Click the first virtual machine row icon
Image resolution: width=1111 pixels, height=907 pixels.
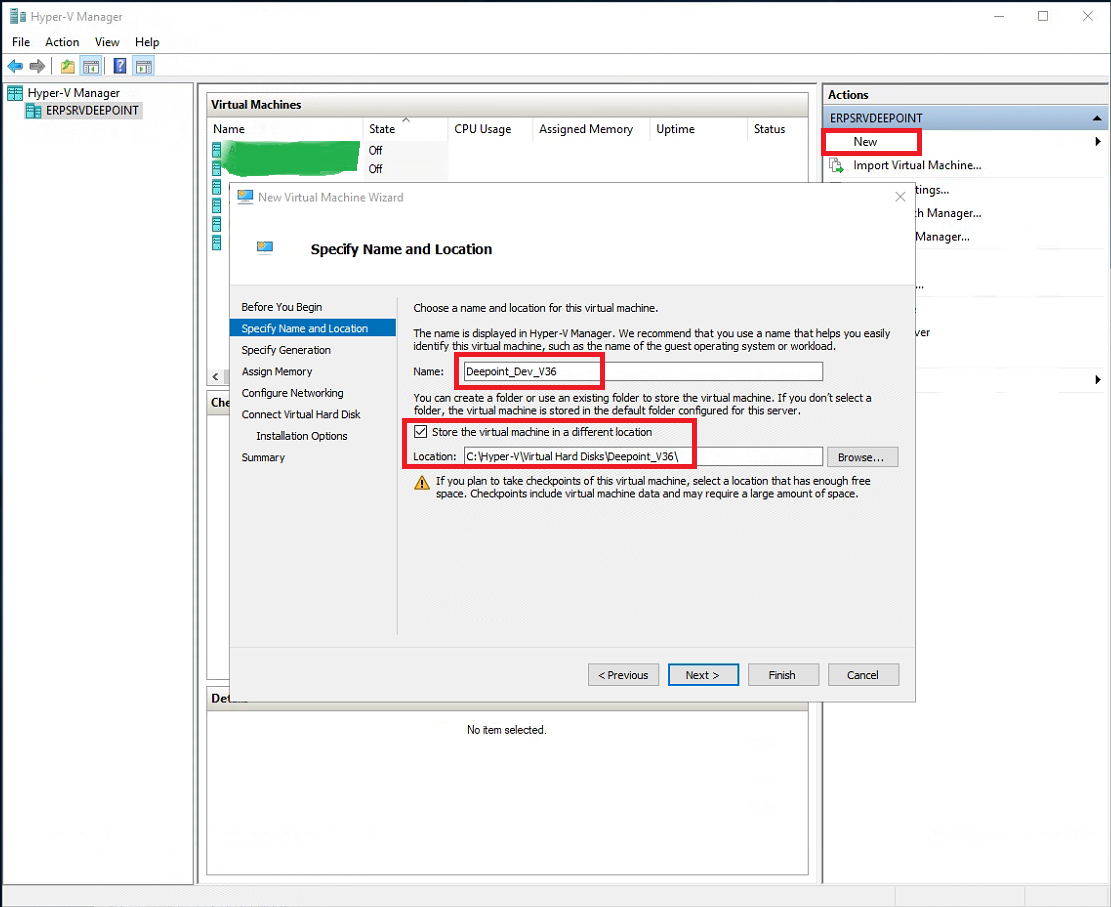pyautogui.click(x=216, y=150)
